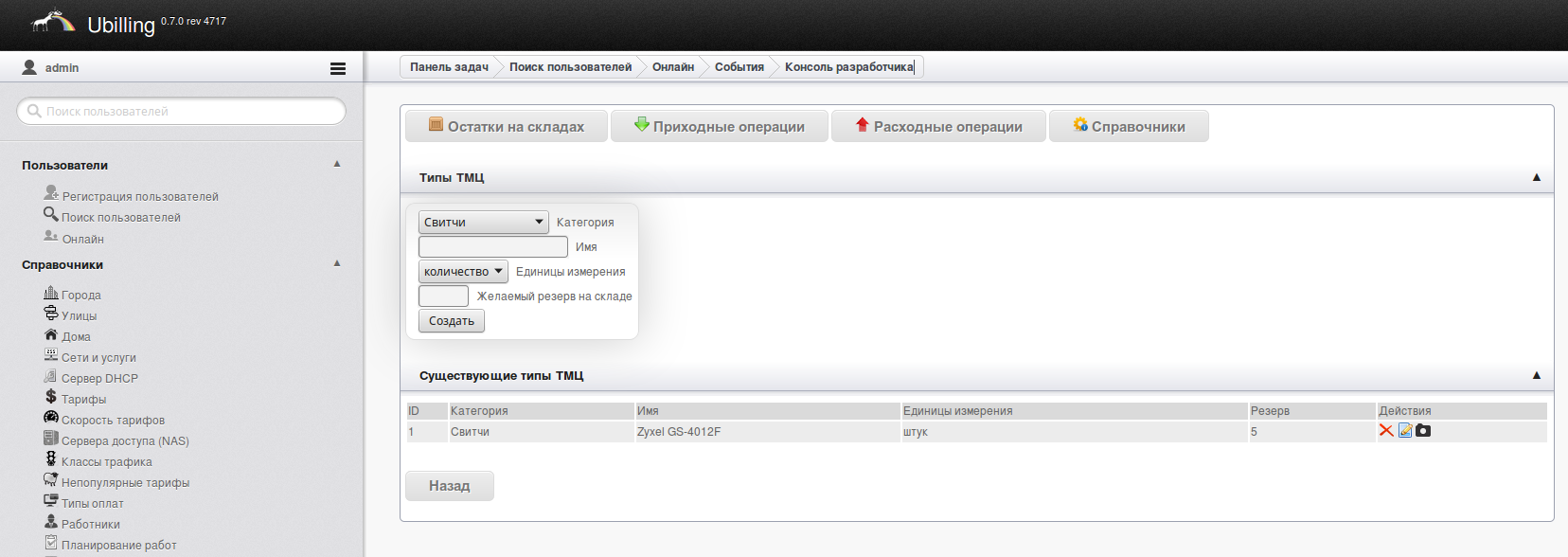
Task: Open Города via its building icon
Action: coord(51,294)
